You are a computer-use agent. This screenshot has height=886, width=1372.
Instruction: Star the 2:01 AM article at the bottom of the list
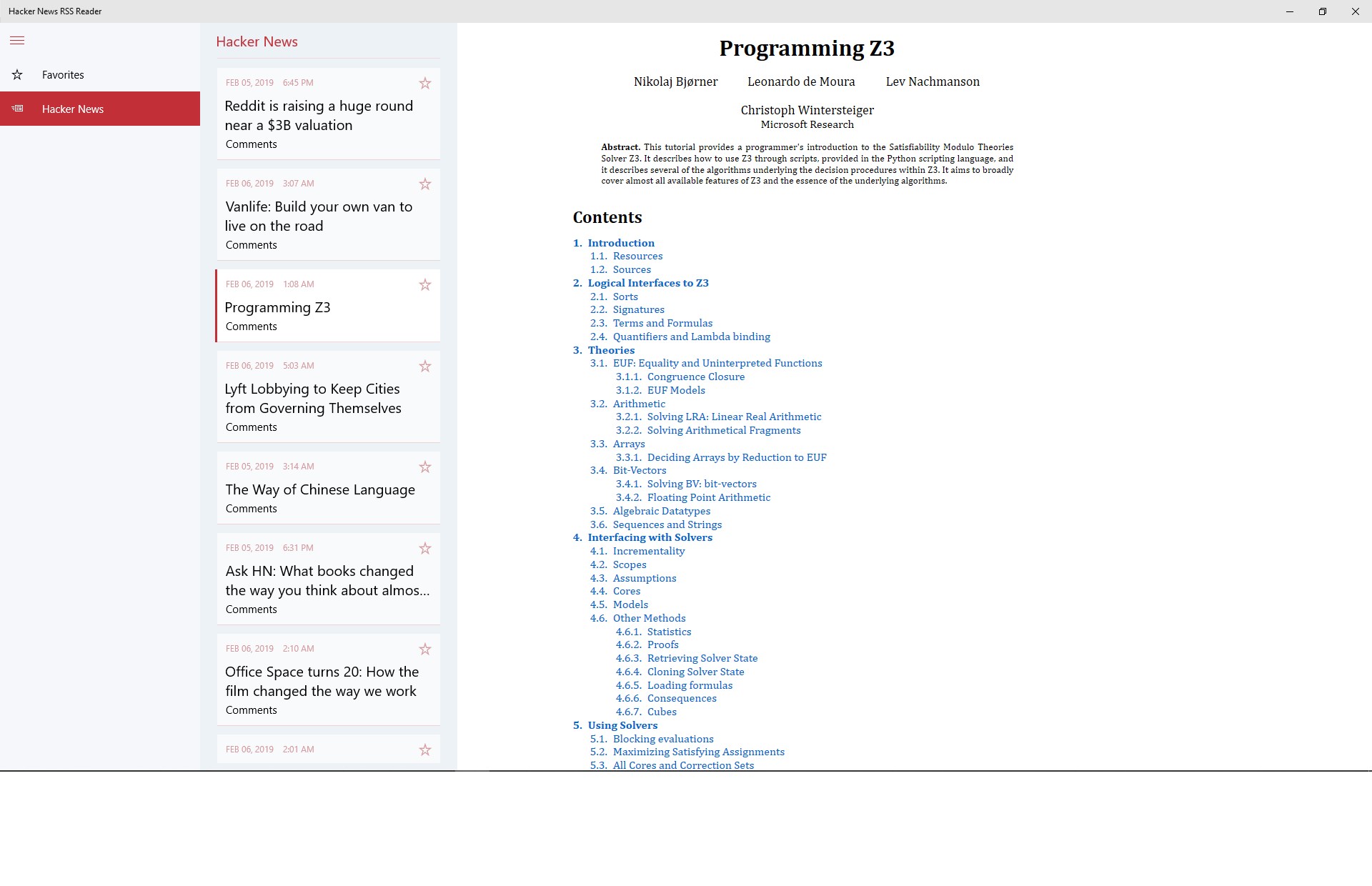click(x=425, y=750)
